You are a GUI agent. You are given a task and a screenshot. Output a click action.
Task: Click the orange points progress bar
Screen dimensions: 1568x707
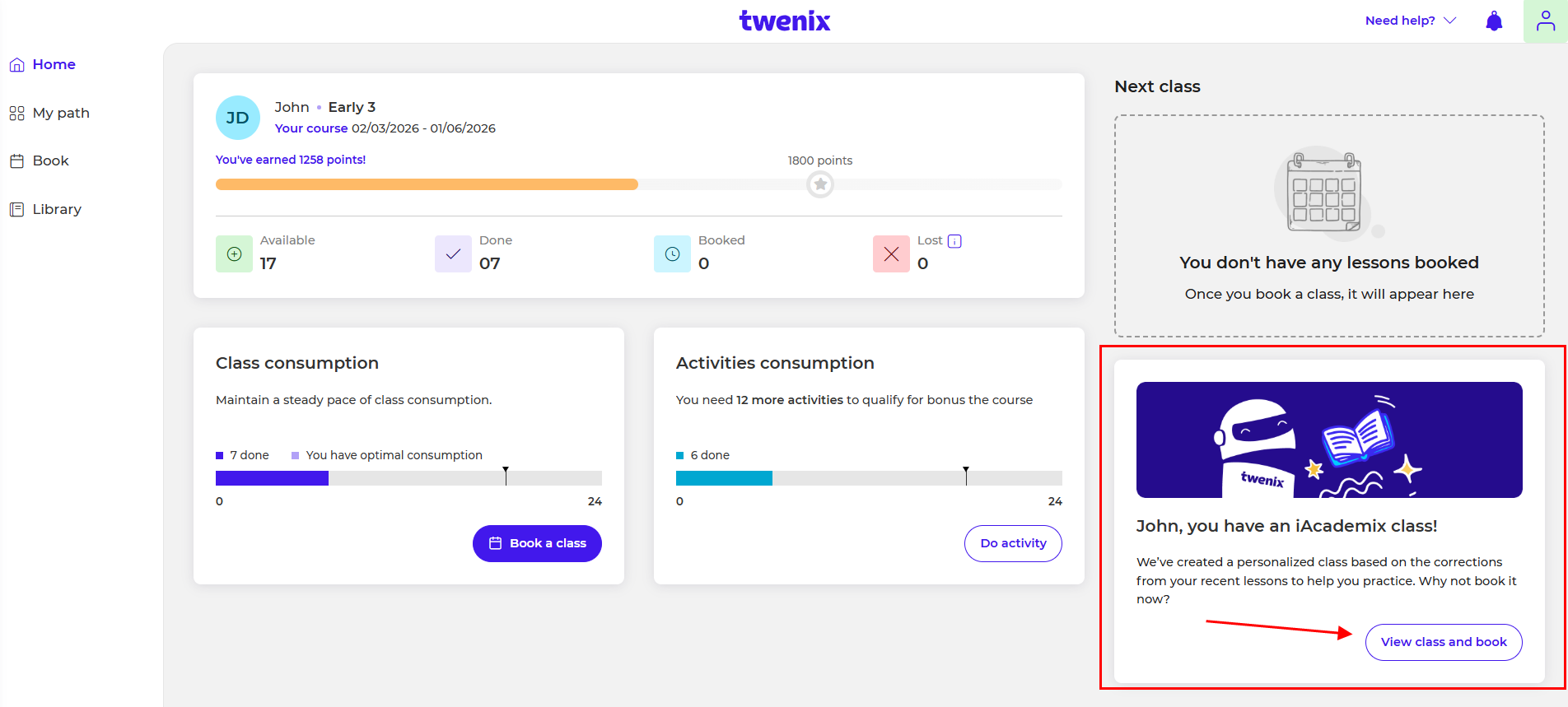point(427,184)
